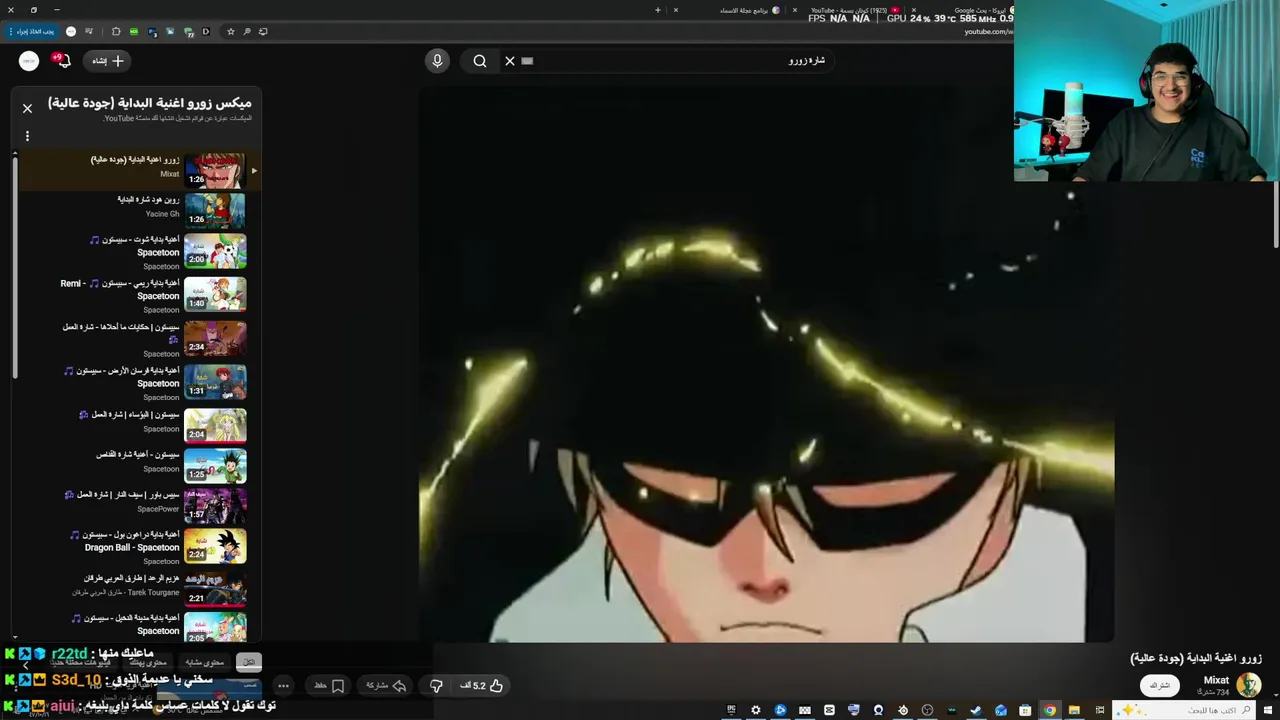Open Microsoft Store in the taskbar
The height and width of the screenshot is (720, 1280).
click(x=1025, y=710)
